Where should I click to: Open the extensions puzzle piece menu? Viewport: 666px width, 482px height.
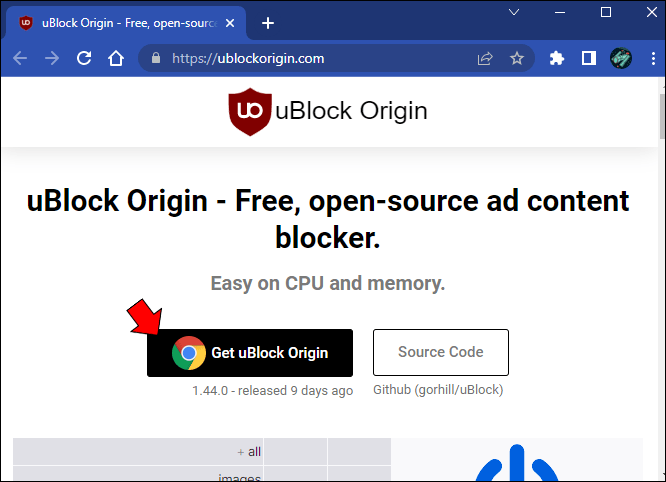(x=556, y=58)
